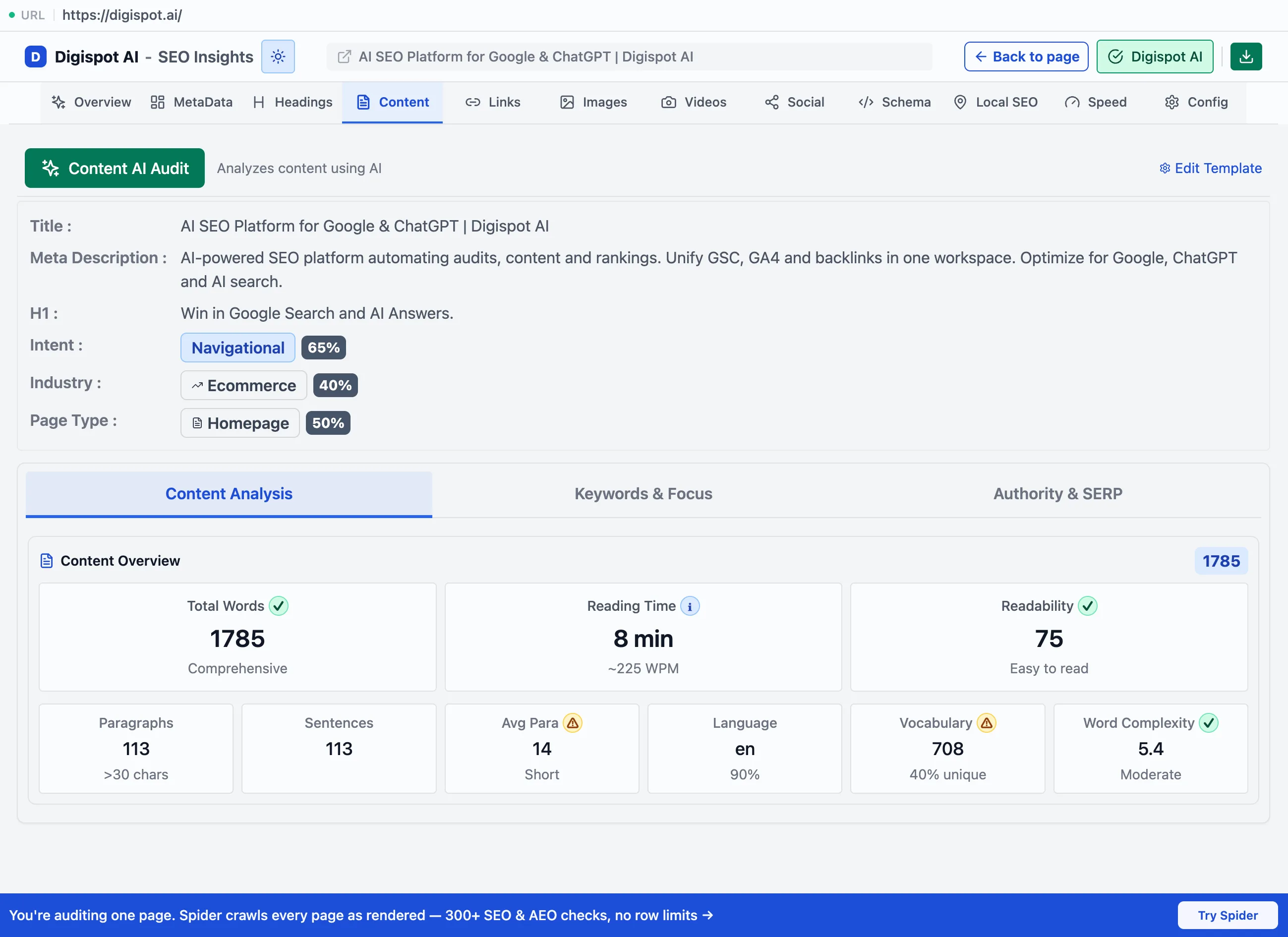
Task: Click the "40% unique" vocabulary text
Action: click(948, 774)
